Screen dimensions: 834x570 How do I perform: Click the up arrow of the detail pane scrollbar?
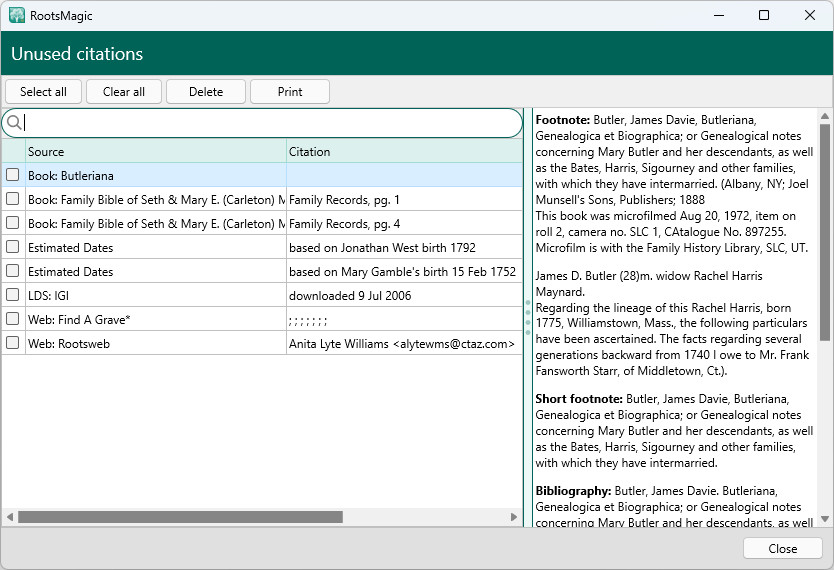tap(825, 116)
